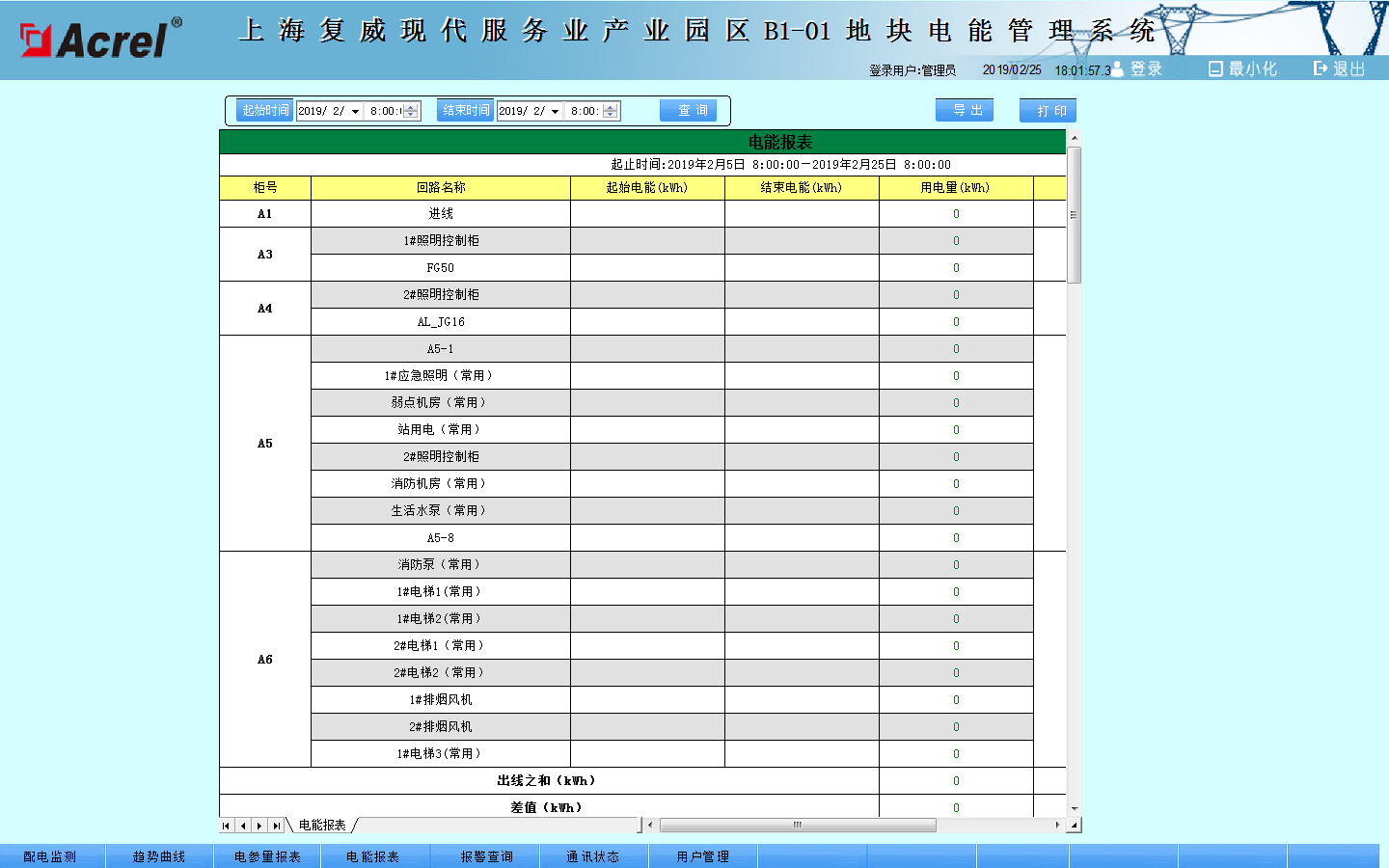
Task: Select 1#排烟风机 cell
Action: point(441,700)
